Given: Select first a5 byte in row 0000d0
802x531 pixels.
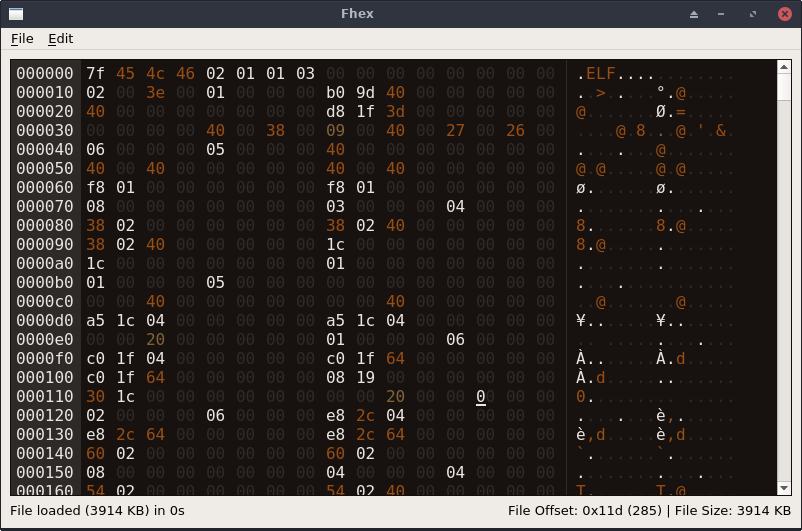Looking at the screenshot, I should 95,321.
